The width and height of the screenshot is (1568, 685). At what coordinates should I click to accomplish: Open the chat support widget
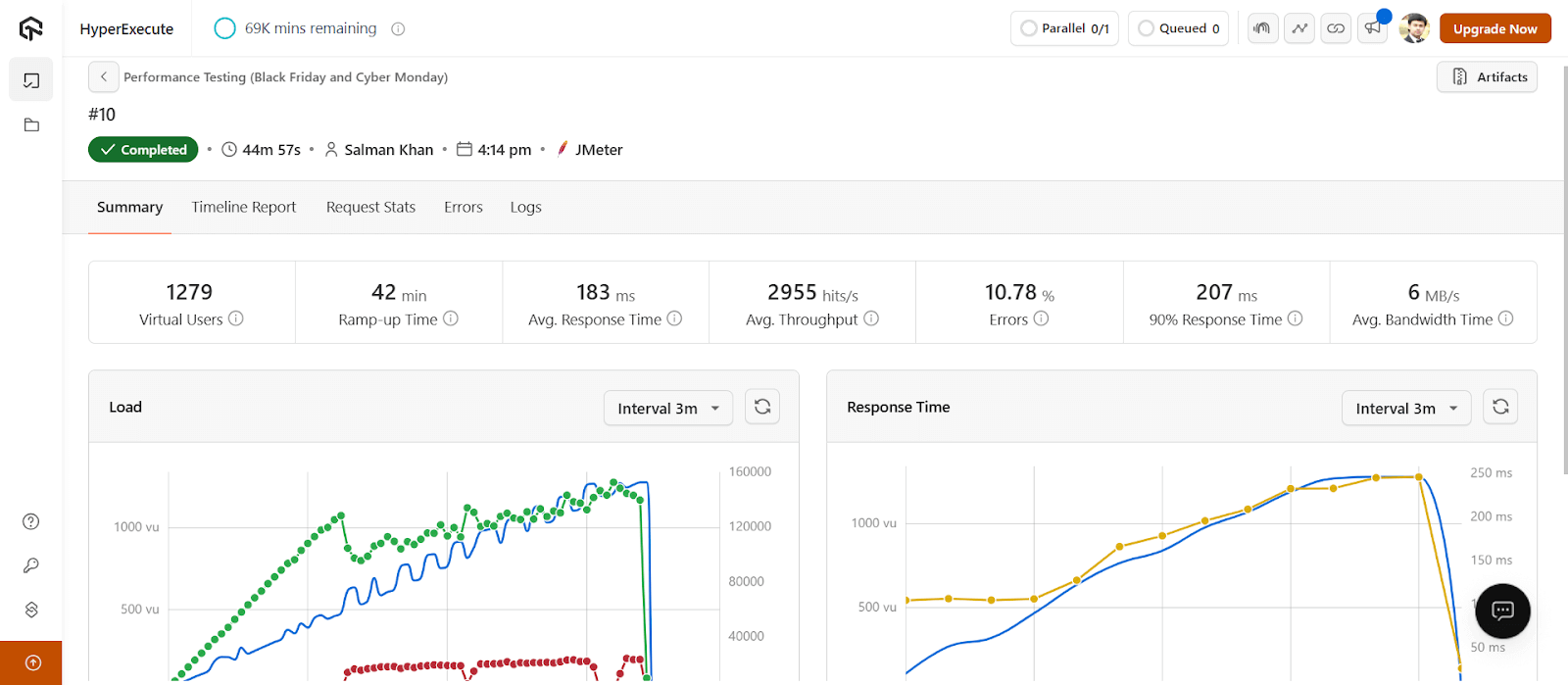(x=1502, y=612)
